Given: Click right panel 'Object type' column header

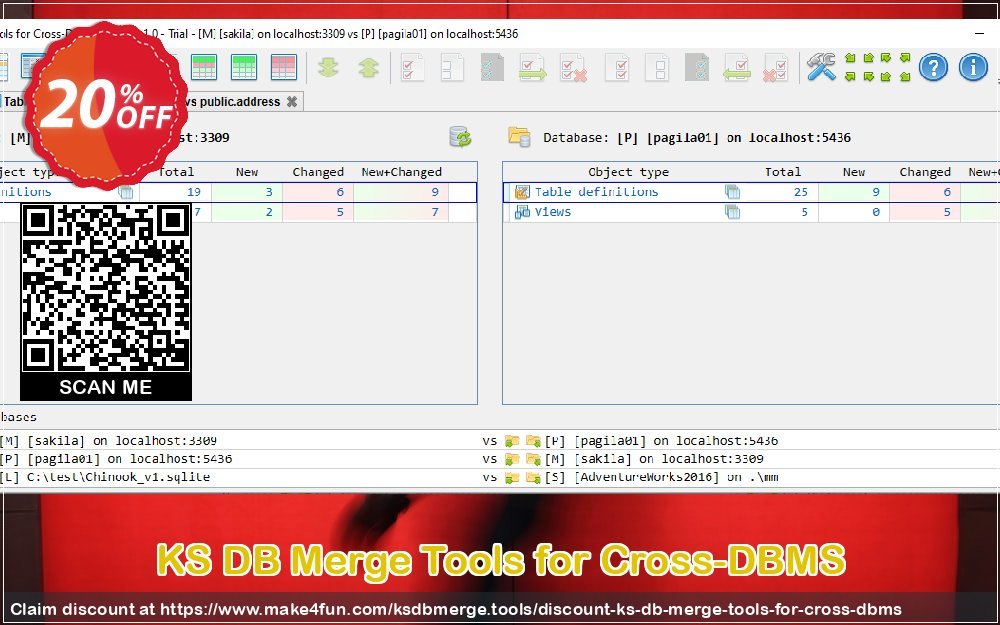Looking at the screenshot, I should (x=629, y=172).
